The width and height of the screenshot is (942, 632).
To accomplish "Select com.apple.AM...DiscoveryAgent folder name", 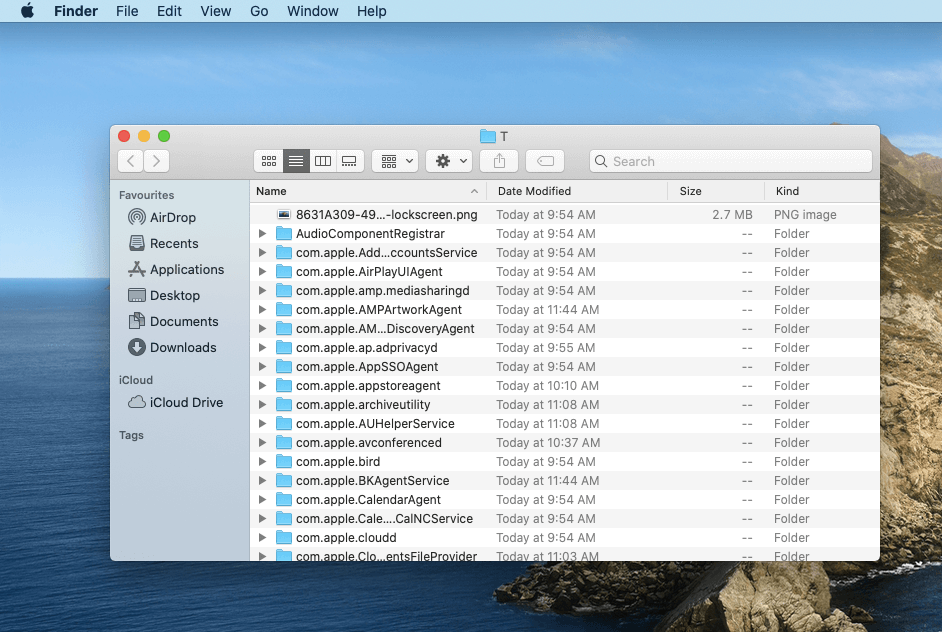I will click(x=385, y=329).
